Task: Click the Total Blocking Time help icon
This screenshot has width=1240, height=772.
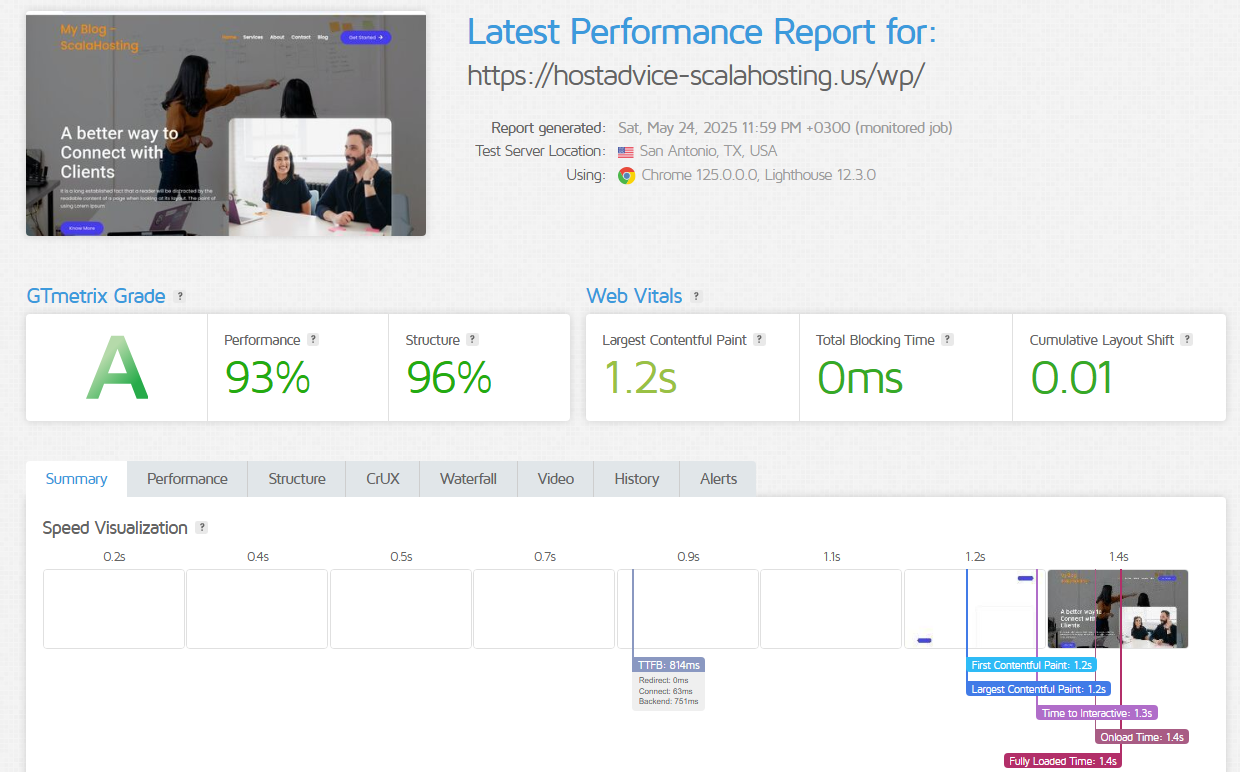Action: [947, 339]
